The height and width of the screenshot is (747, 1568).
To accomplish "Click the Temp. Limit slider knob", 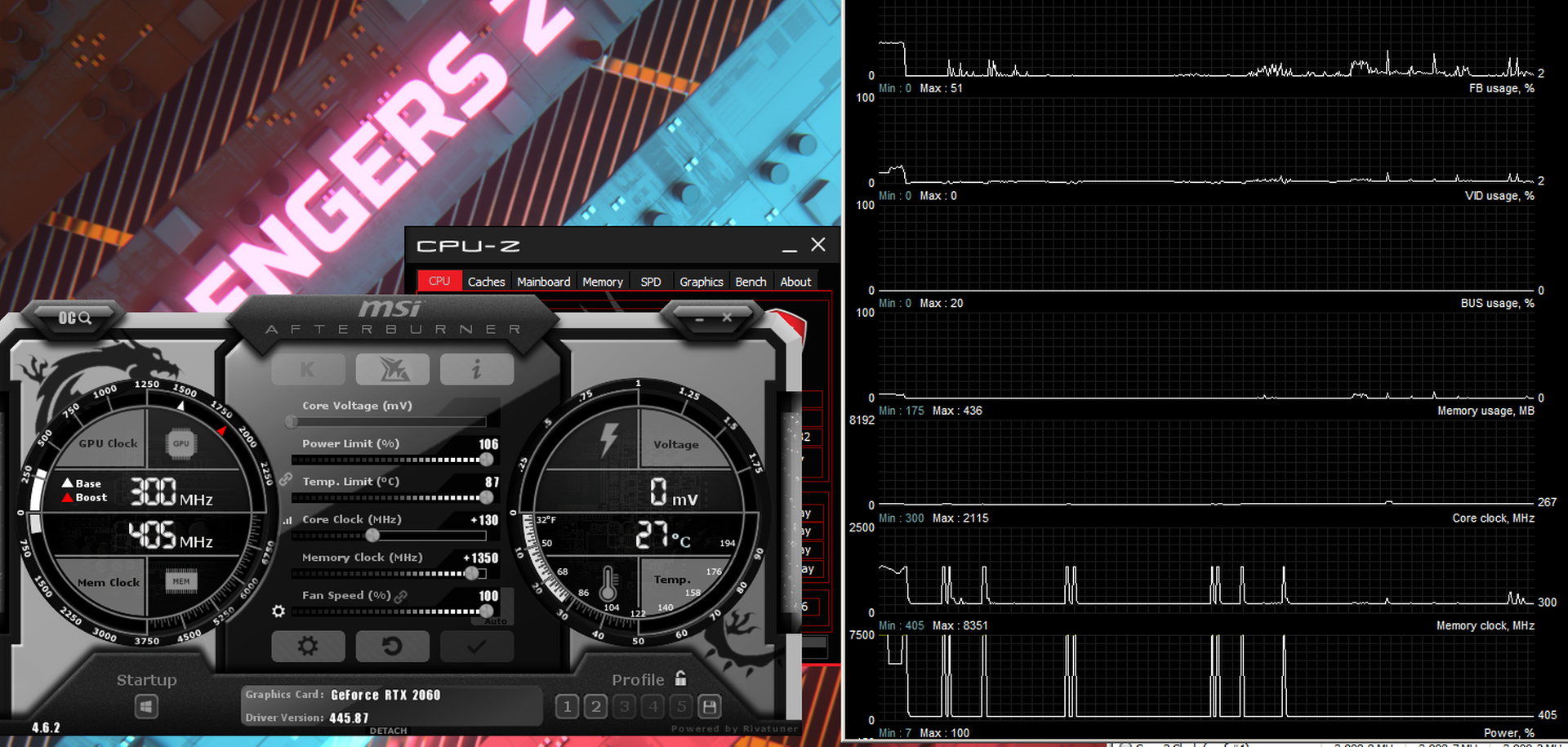I will pyautogui.click(x=487, y=497).
